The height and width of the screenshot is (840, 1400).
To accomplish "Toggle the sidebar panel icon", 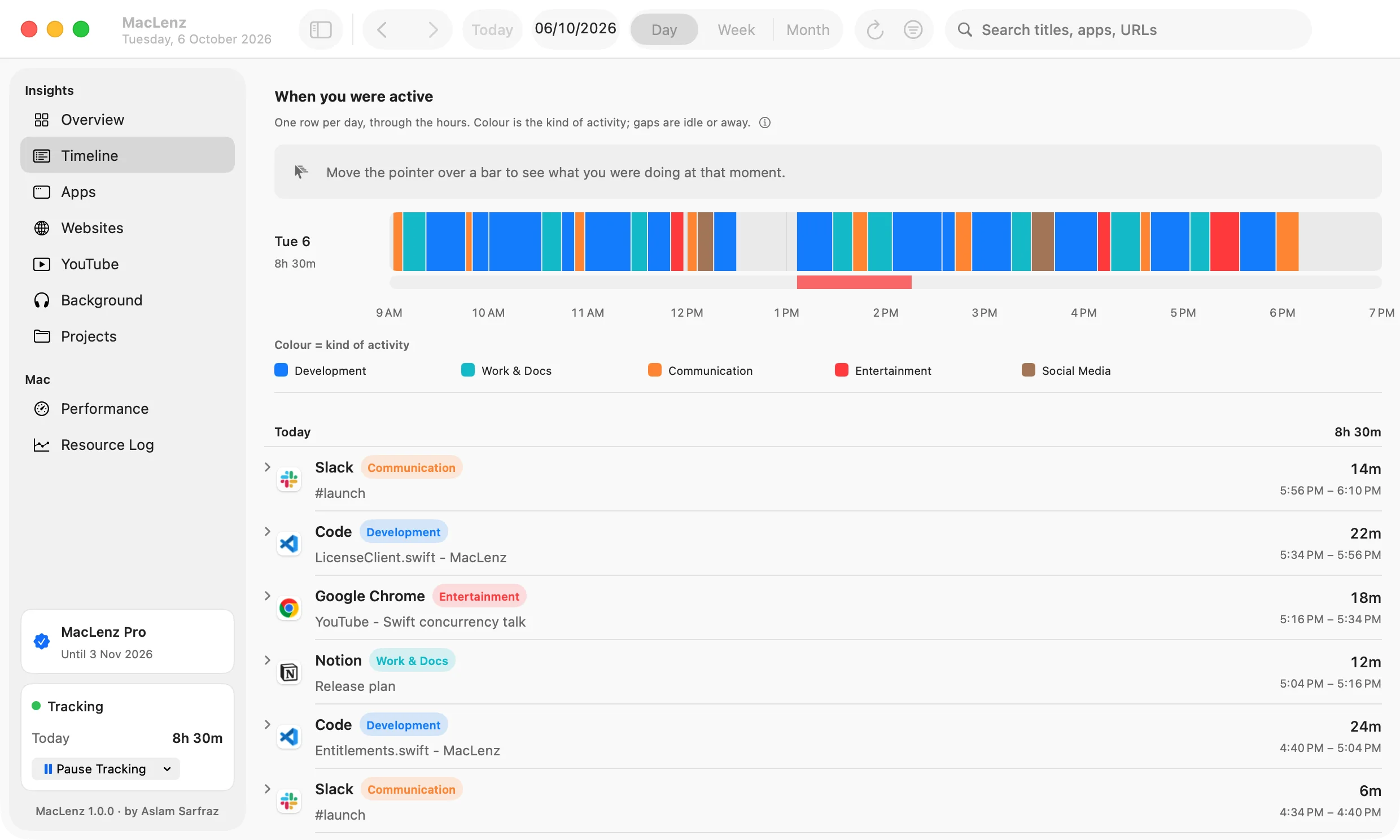I will (x=320, y=29).
